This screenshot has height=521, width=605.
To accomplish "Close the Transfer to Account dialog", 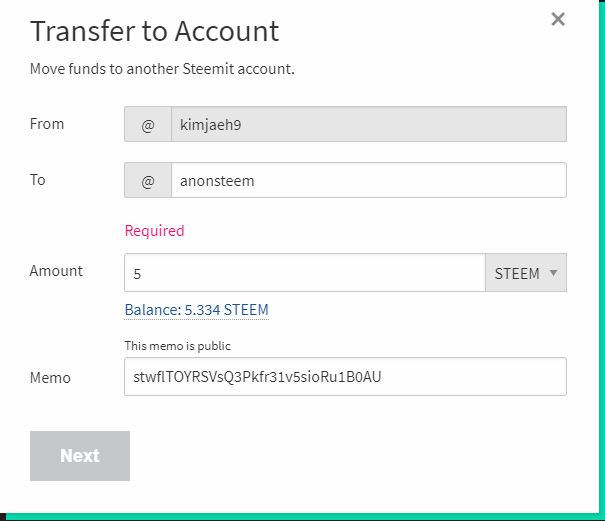I will point(558,19).
